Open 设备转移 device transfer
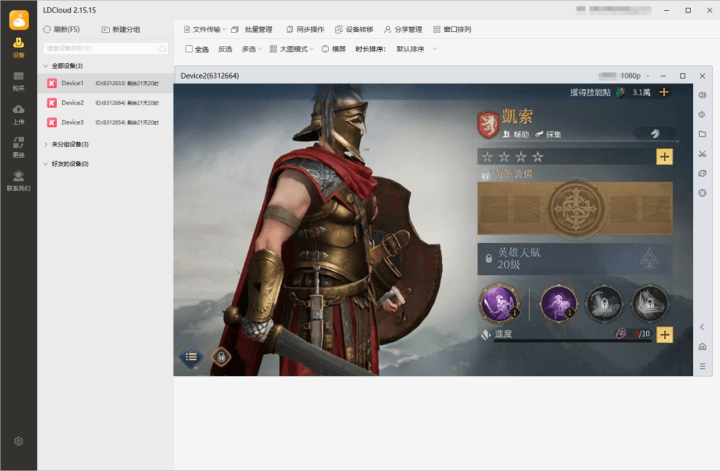Image resolution: width=720 pixels, height=471 pixels. (354, 29)
